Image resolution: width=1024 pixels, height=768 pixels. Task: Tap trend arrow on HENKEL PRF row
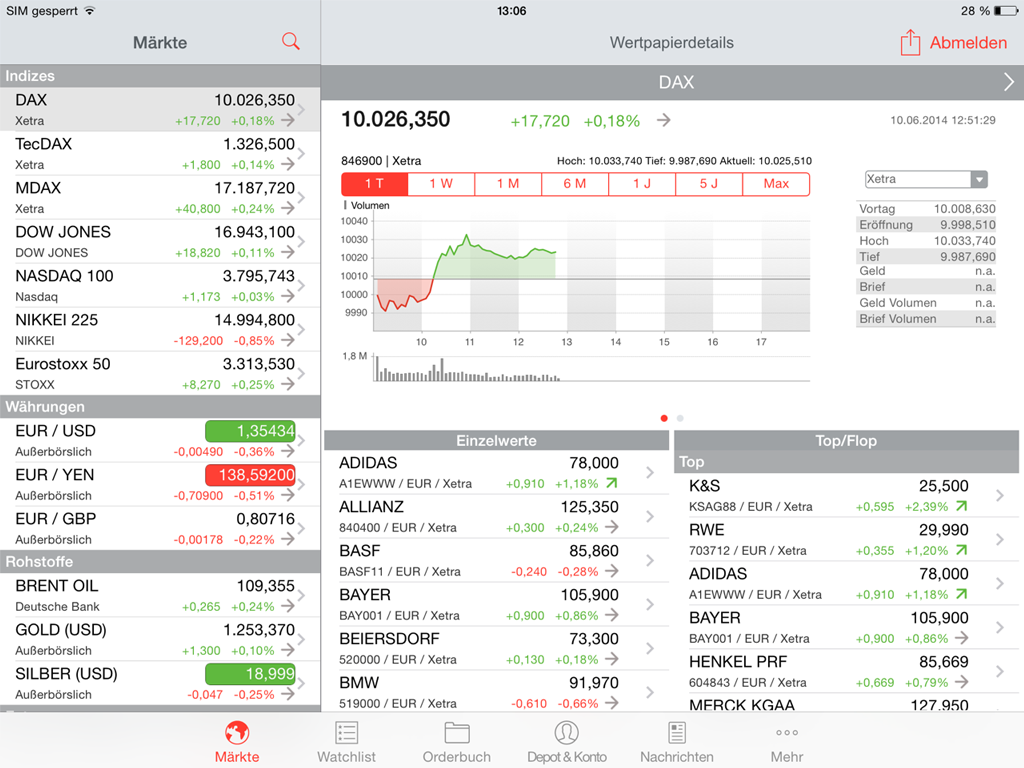(x=961, y=682)
